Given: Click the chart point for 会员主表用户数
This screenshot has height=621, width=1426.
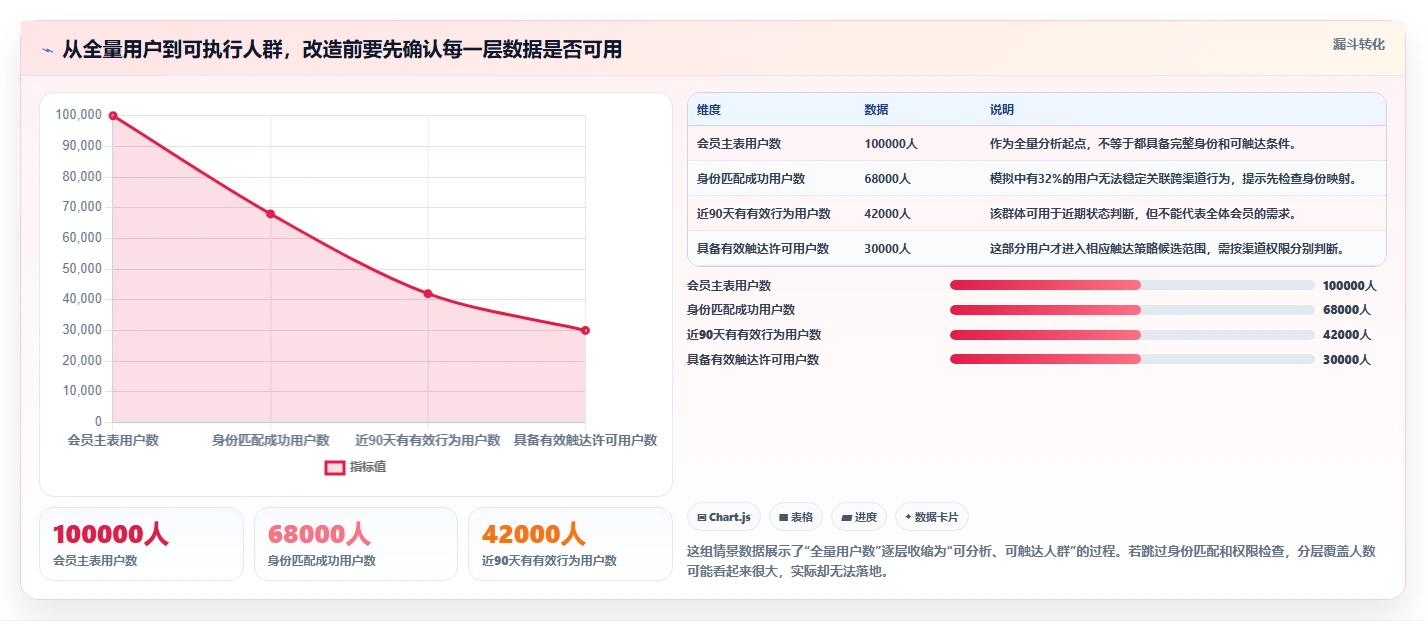Looking at the screenshot, I should 113,116.
